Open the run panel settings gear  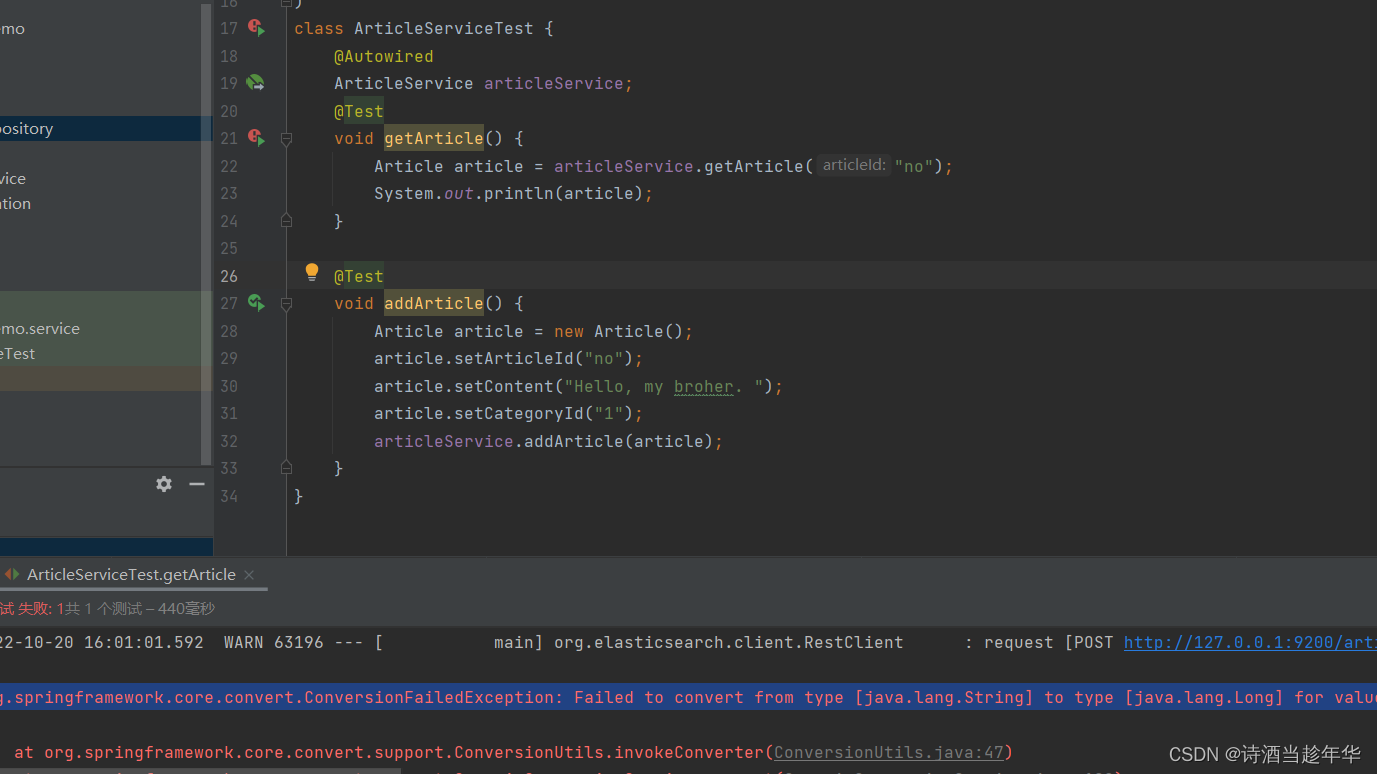[x=164, y=484]
